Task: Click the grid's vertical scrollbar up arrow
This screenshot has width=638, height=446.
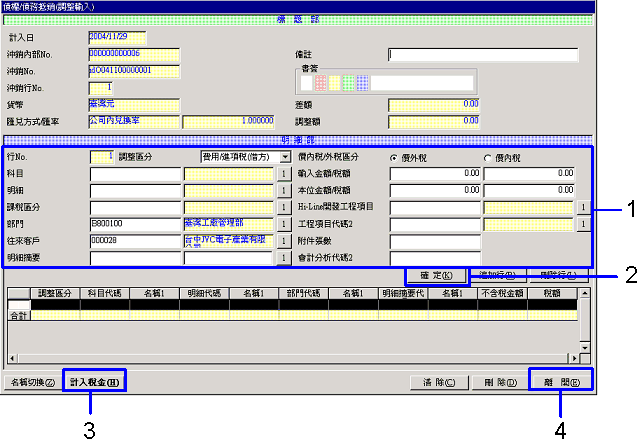Action: pos(585,293)
